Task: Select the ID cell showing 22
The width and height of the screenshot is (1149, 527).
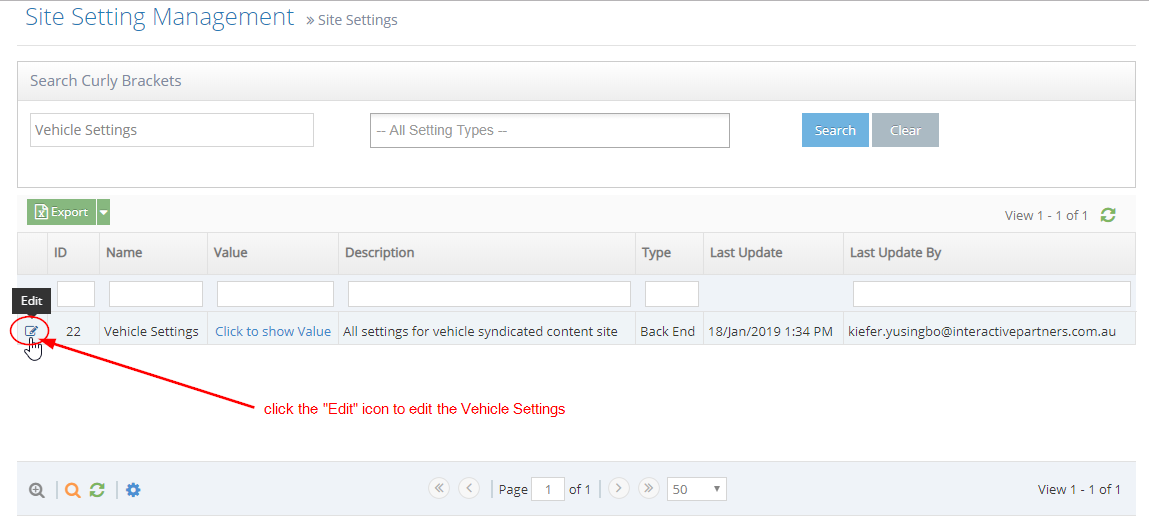Action: click(73, 331)
